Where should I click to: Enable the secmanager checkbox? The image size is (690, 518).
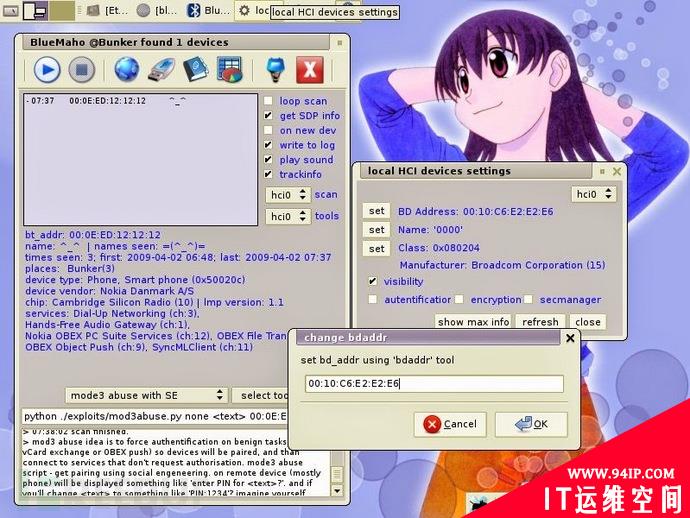(x=528, y=300)
